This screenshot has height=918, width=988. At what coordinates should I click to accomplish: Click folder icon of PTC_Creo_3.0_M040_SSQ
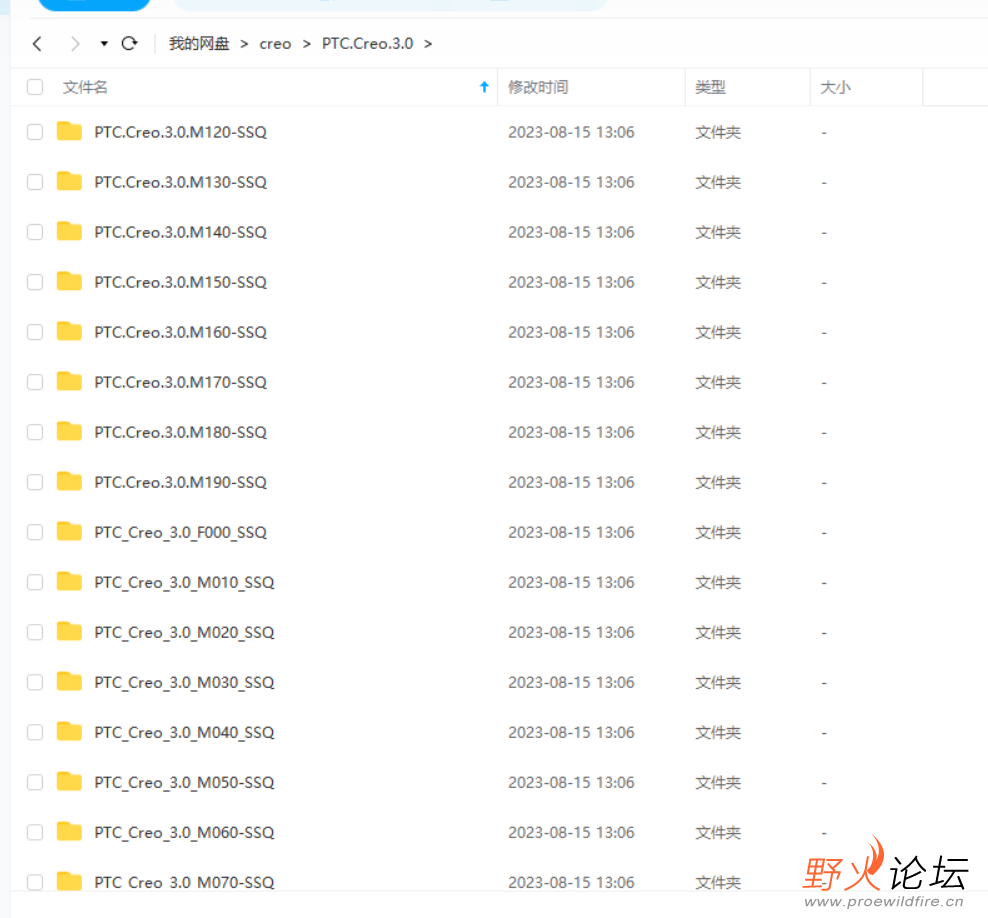tap(69, 732)
